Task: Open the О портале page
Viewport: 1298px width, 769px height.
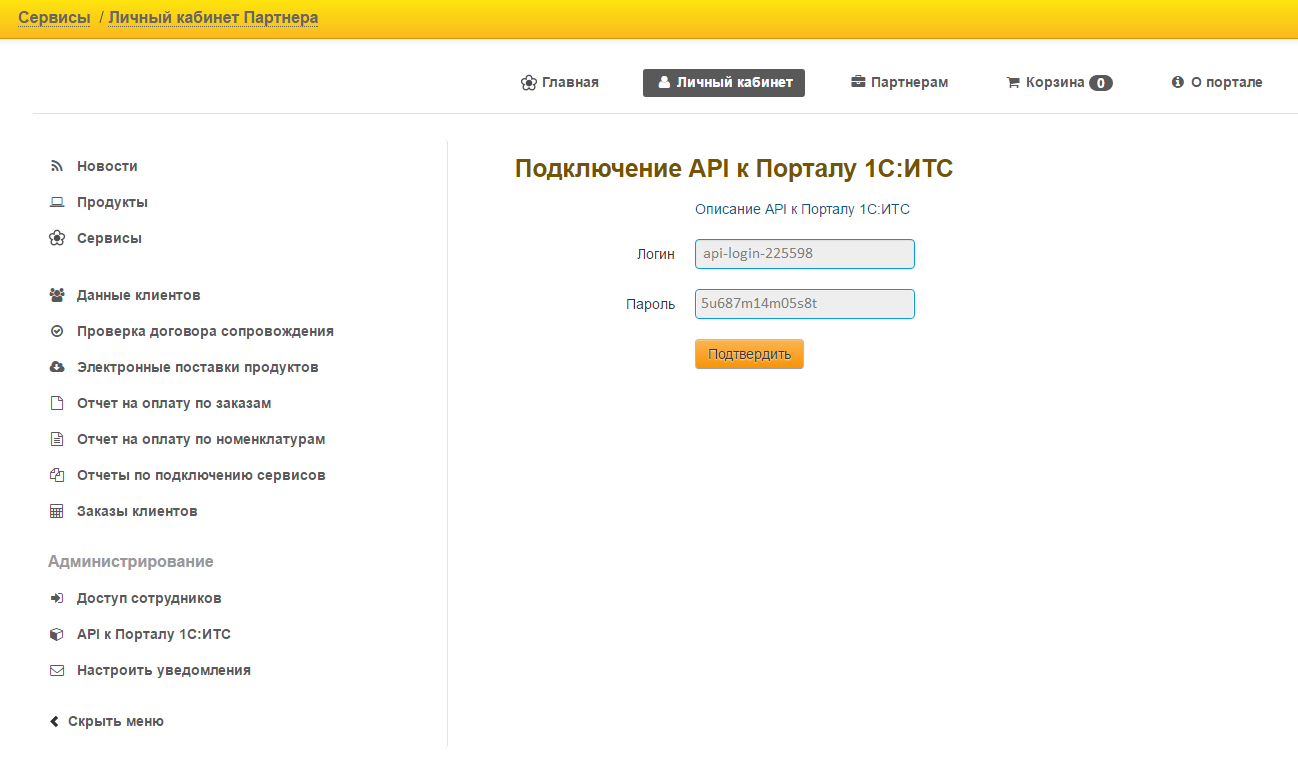Action: (x=1217, y=82)
